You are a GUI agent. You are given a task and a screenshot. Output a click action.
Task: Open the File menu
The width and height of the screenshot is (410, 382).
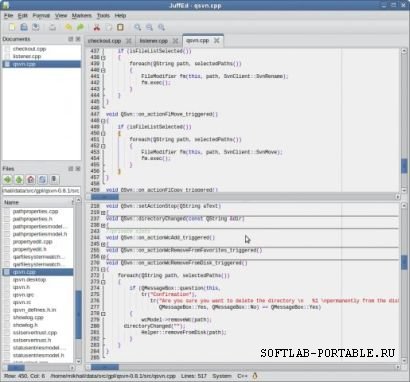[8, 16]
